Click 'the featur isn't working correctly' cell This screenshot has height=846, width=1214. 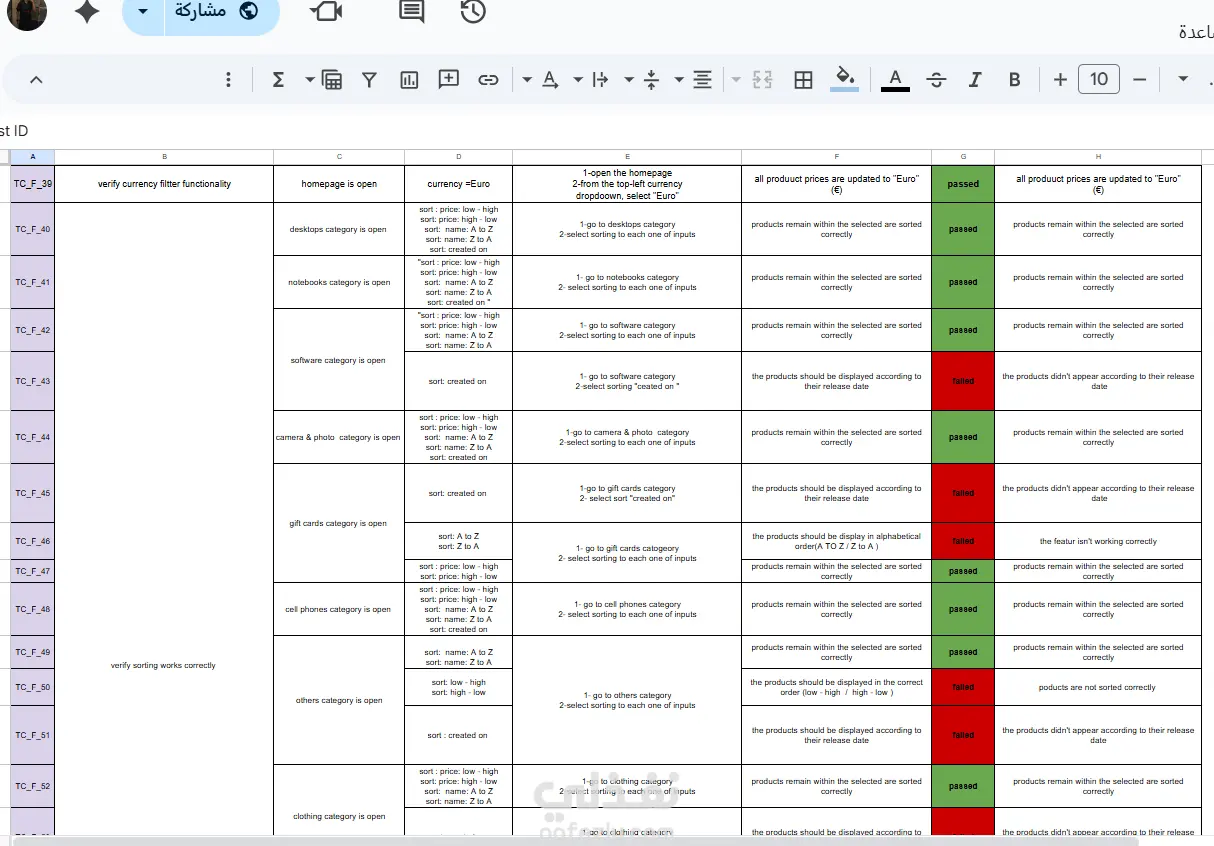(x=1098, y=541)
